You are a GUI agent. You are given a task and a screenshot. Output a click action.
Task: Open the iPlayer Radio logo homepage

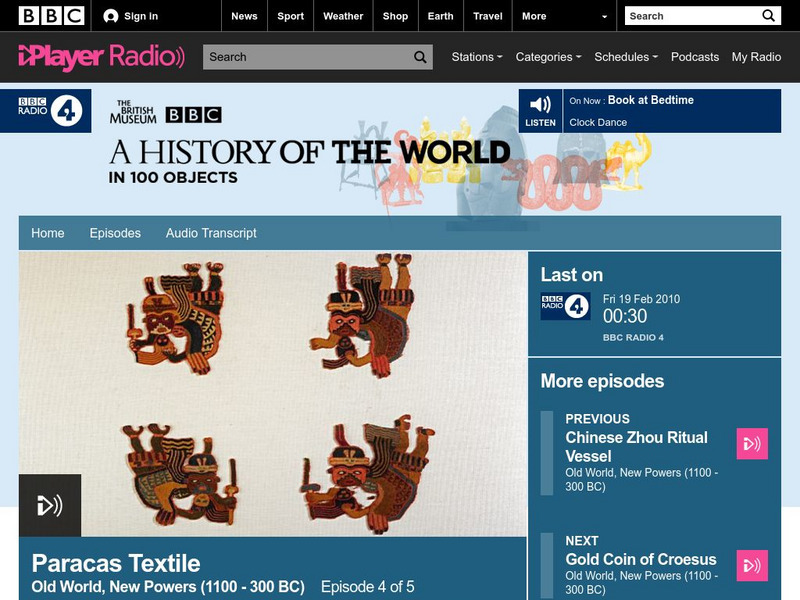102,57
